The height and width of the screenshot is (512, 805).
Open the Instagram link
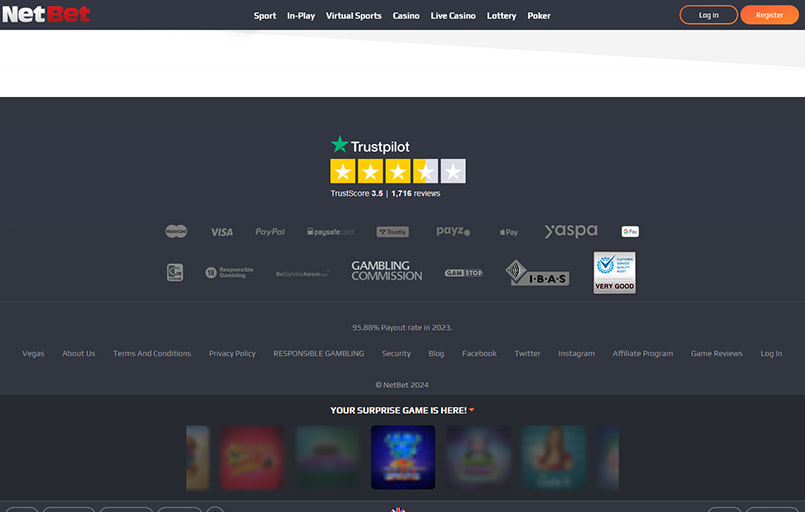577,353
